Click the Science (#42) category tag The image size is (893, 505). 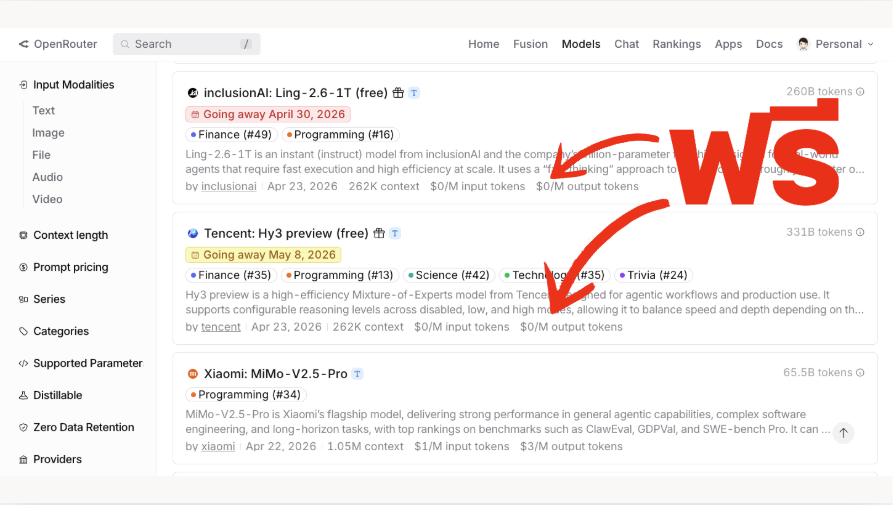(x=449, y=276)
